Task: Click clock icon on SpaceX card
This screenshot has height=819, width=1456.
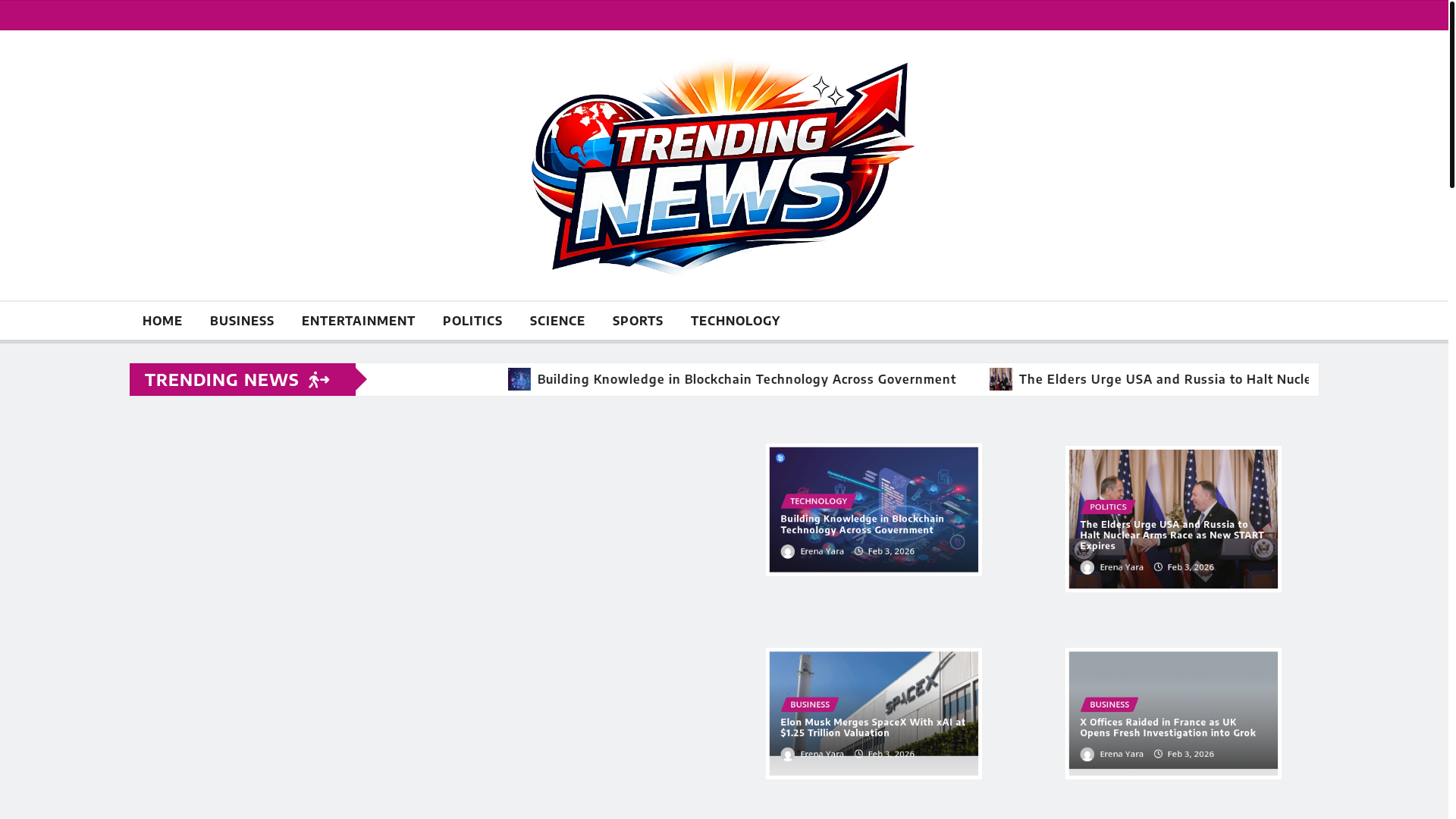Action: 859,755
